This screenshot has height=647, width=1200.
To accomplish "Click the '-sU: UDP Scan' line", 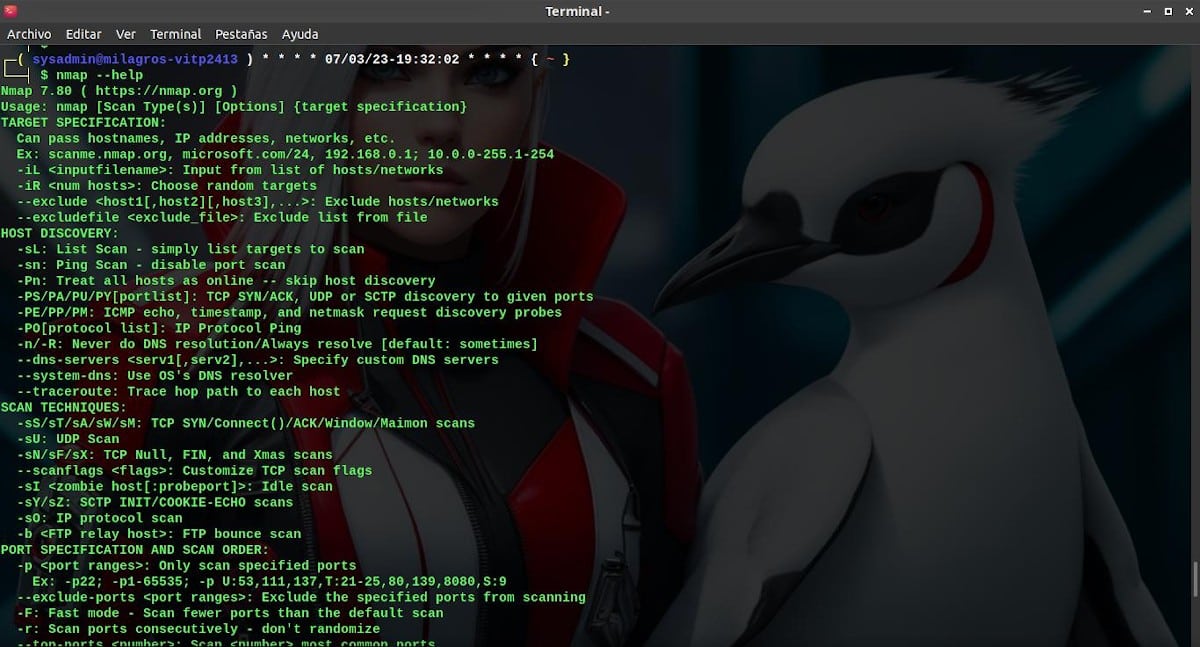I will 68,439.
